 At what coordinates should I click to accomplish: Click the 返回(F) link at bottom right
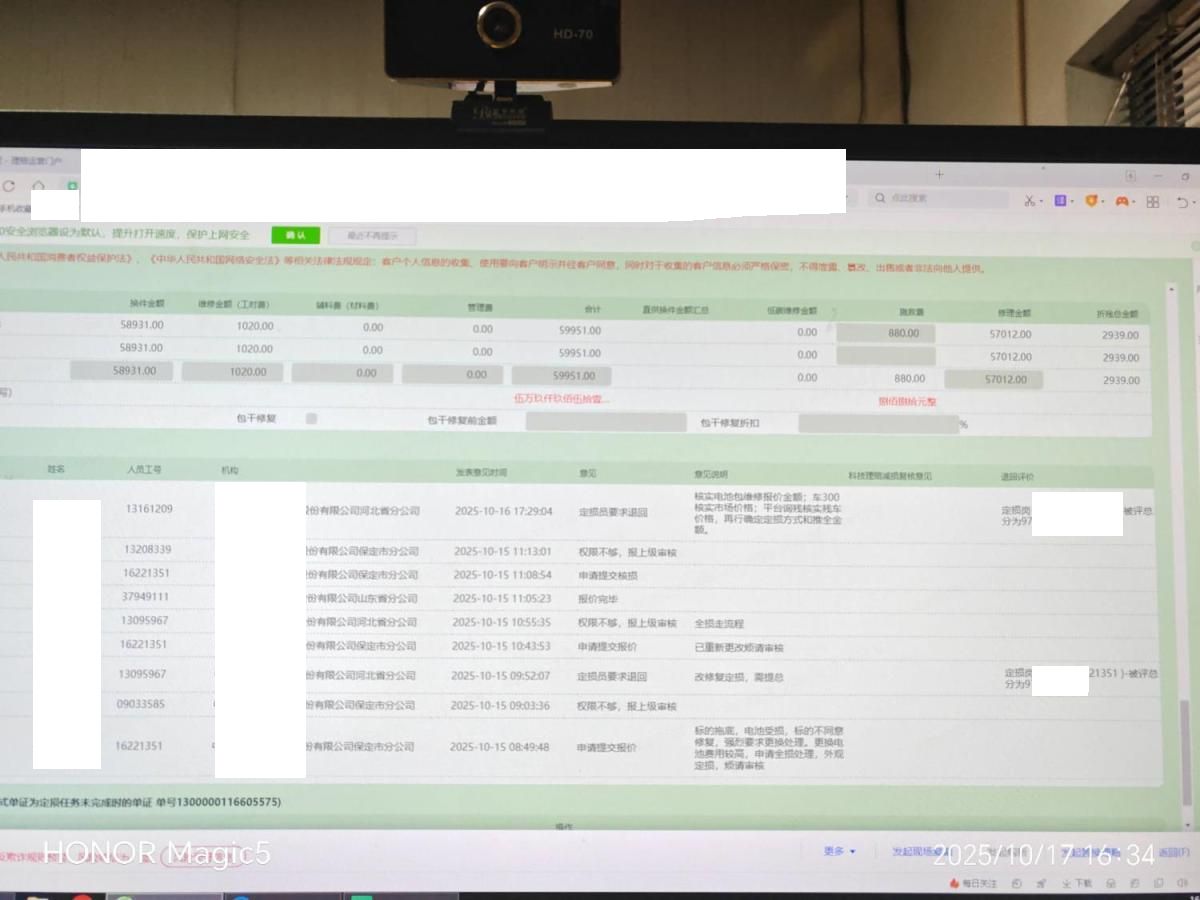[x=1174, y=853]
